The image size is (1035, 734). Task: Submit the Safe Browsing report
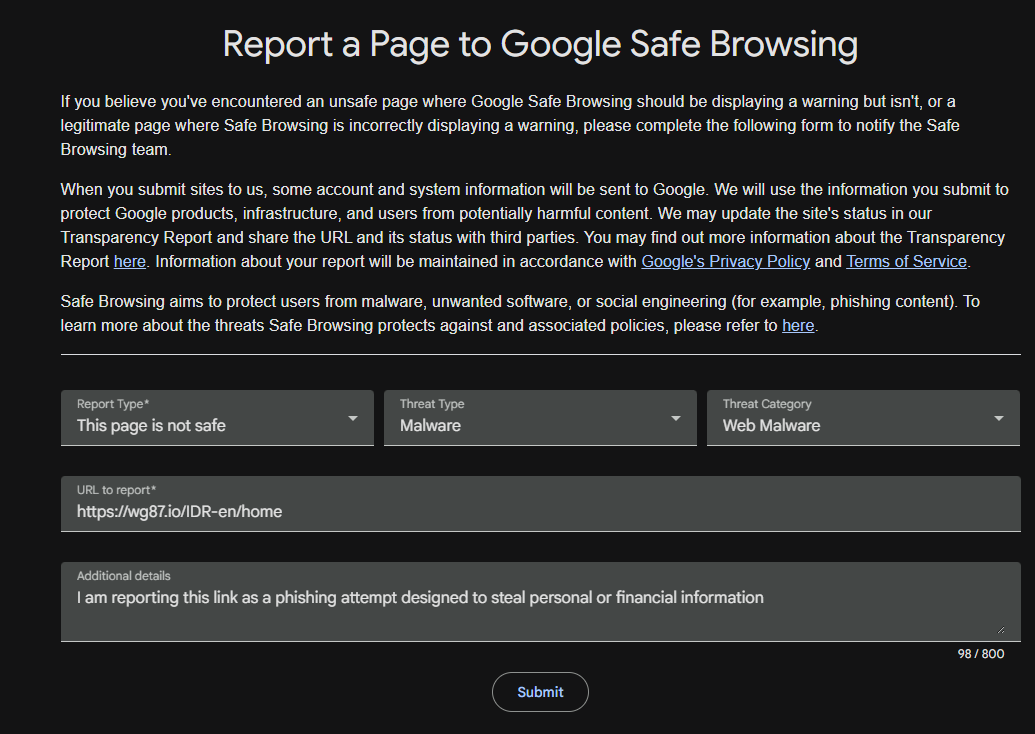tap(540, 692)
